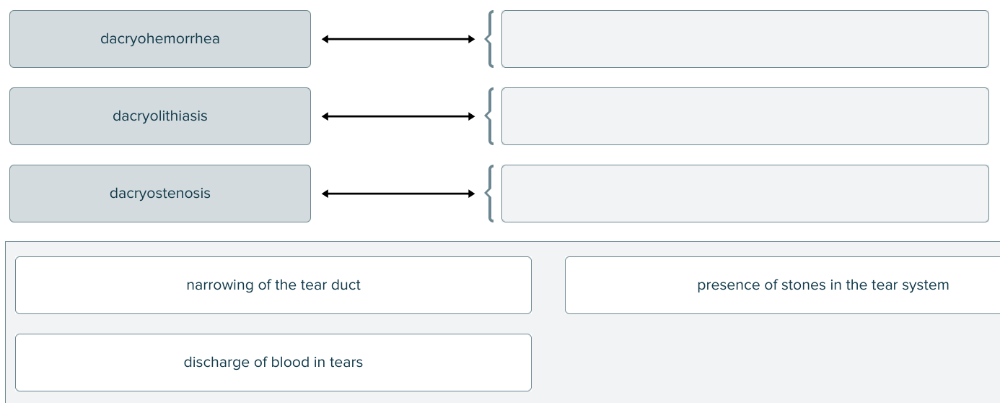
Task: Click the curly brace in the dacryostenosis row
Action: click(488, 194)
